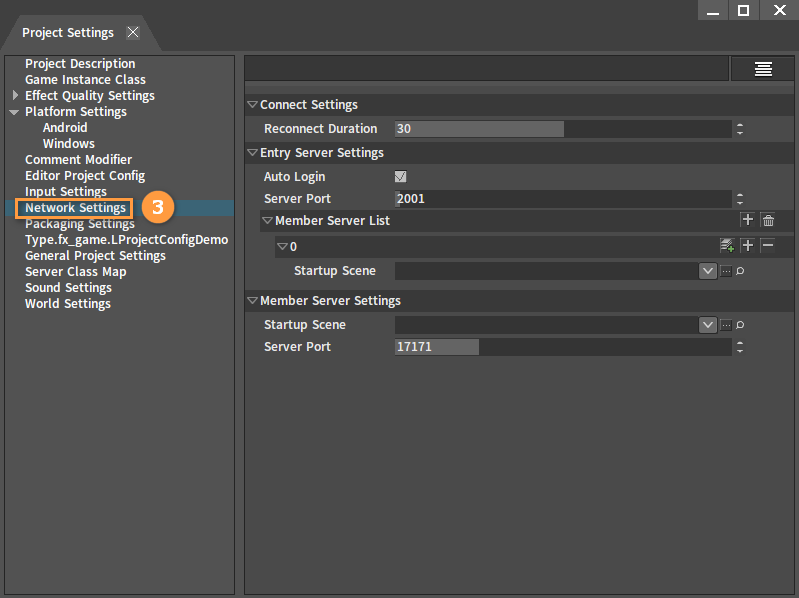Open Comment Modifier settings
This screenshot has width=799, height=598.
click(78, 159)
